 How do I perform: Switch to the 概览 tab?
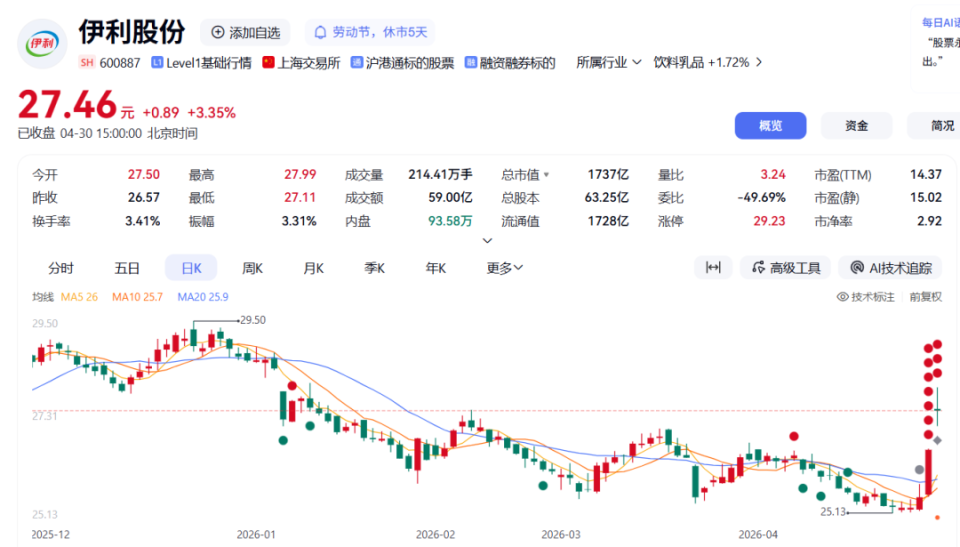[770, 126]
